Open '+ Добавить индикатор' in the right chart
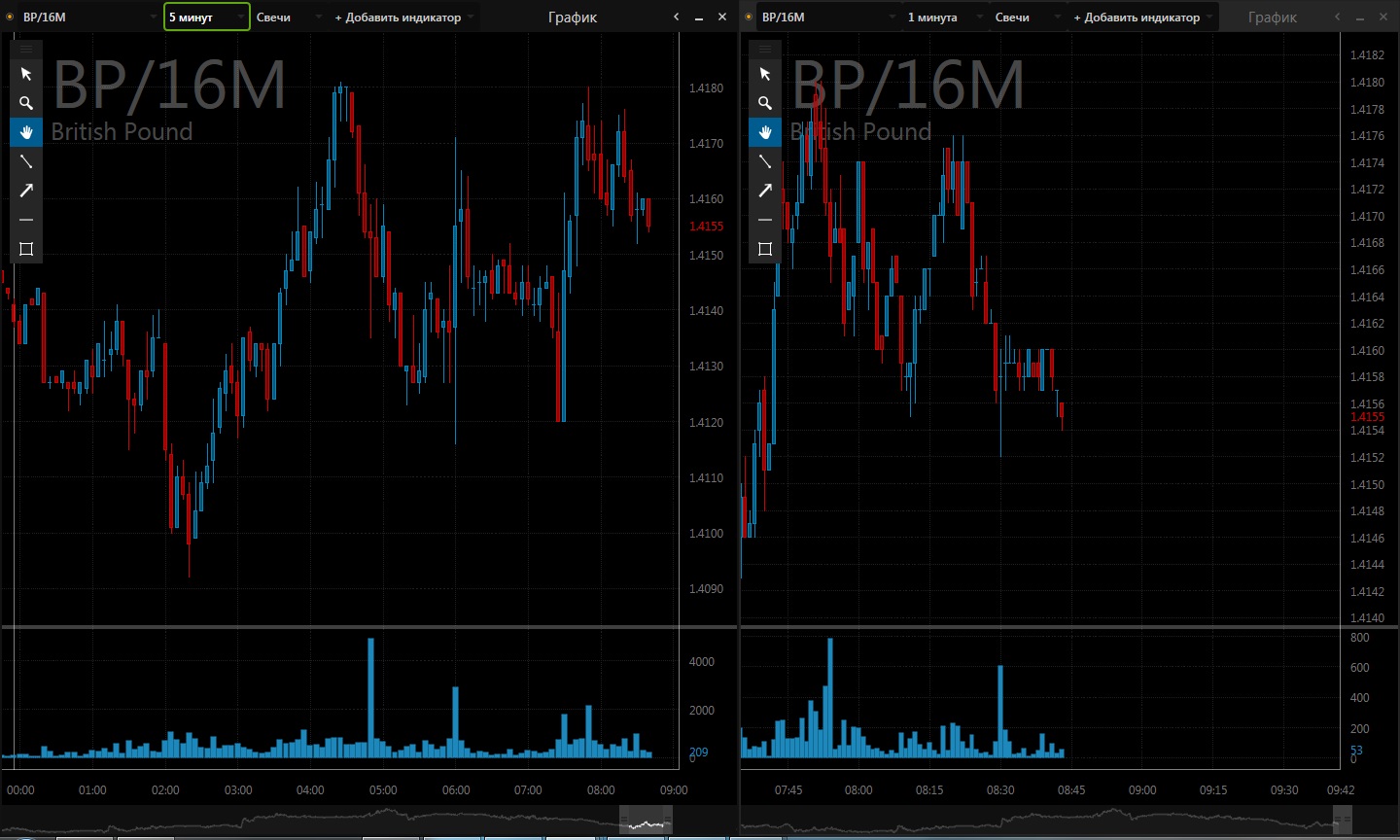 pyautogui.click(x=1142, y=17)
